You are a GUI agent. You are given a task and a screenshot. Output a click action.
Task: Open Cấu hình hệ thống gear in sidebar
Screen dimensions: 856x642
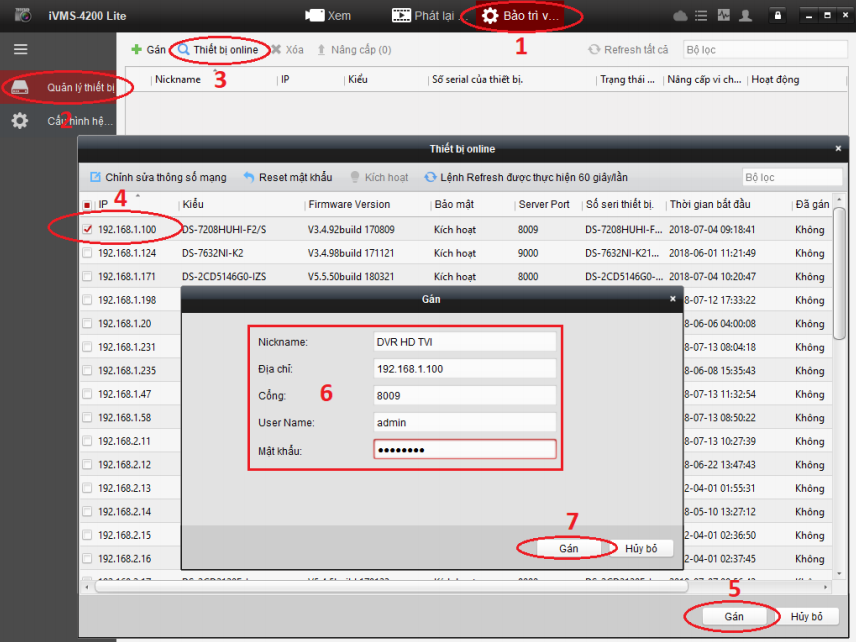(x=20, y=121)
